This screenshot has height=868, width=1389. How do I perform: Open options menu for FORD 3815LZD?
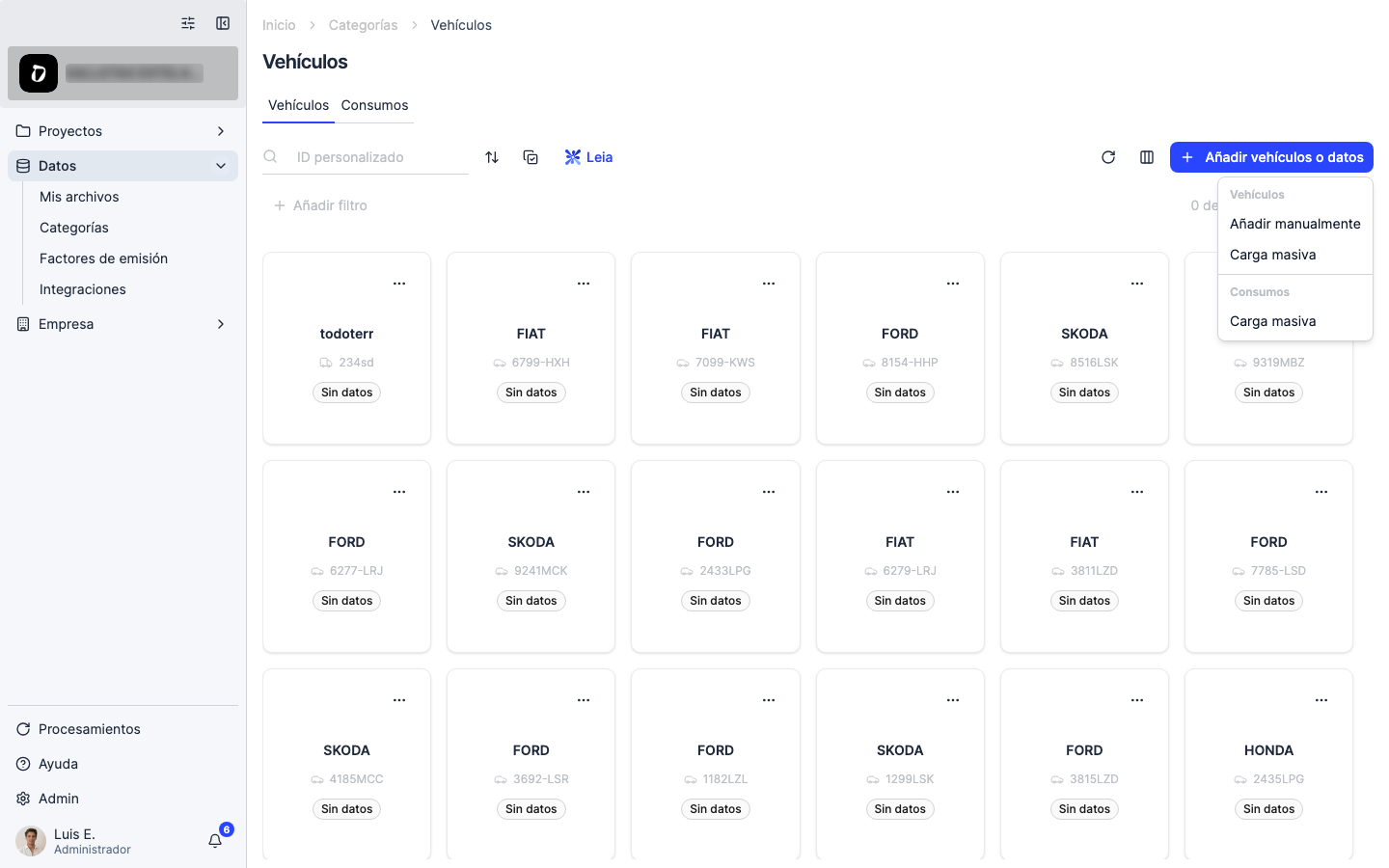[x=1137, y=700]
